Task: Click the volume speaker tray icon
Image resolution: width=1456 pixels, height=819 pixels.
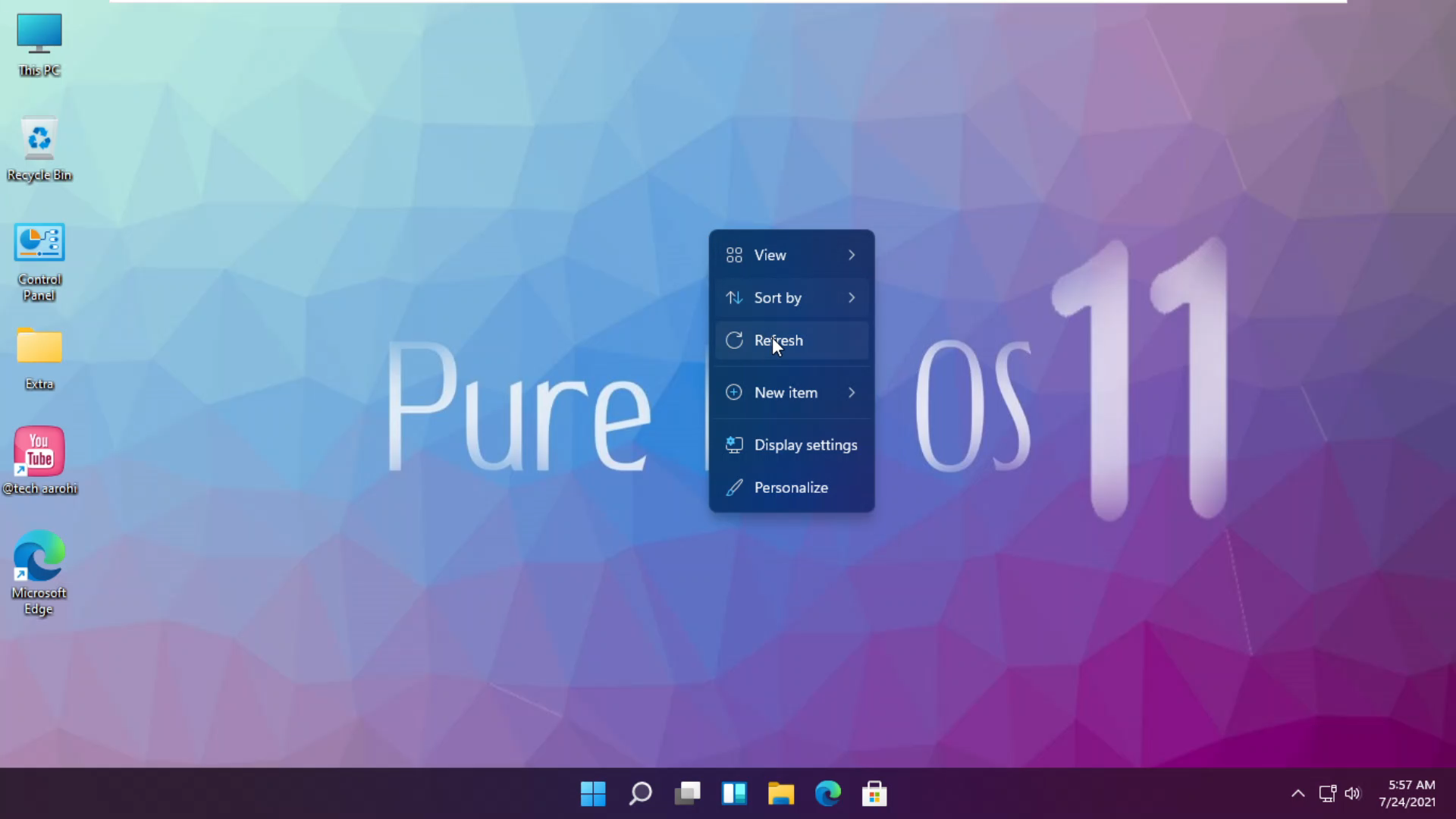Action: point(1353,794)
